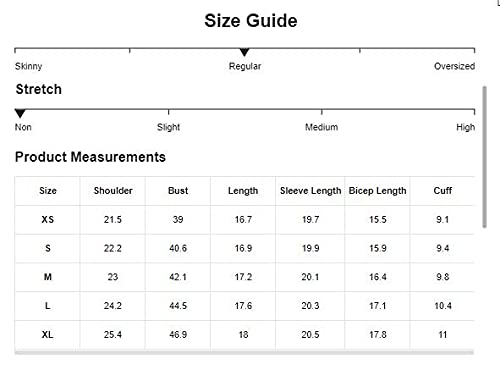
Task: Click the Shoulder column header
Action: coord(113,191)
